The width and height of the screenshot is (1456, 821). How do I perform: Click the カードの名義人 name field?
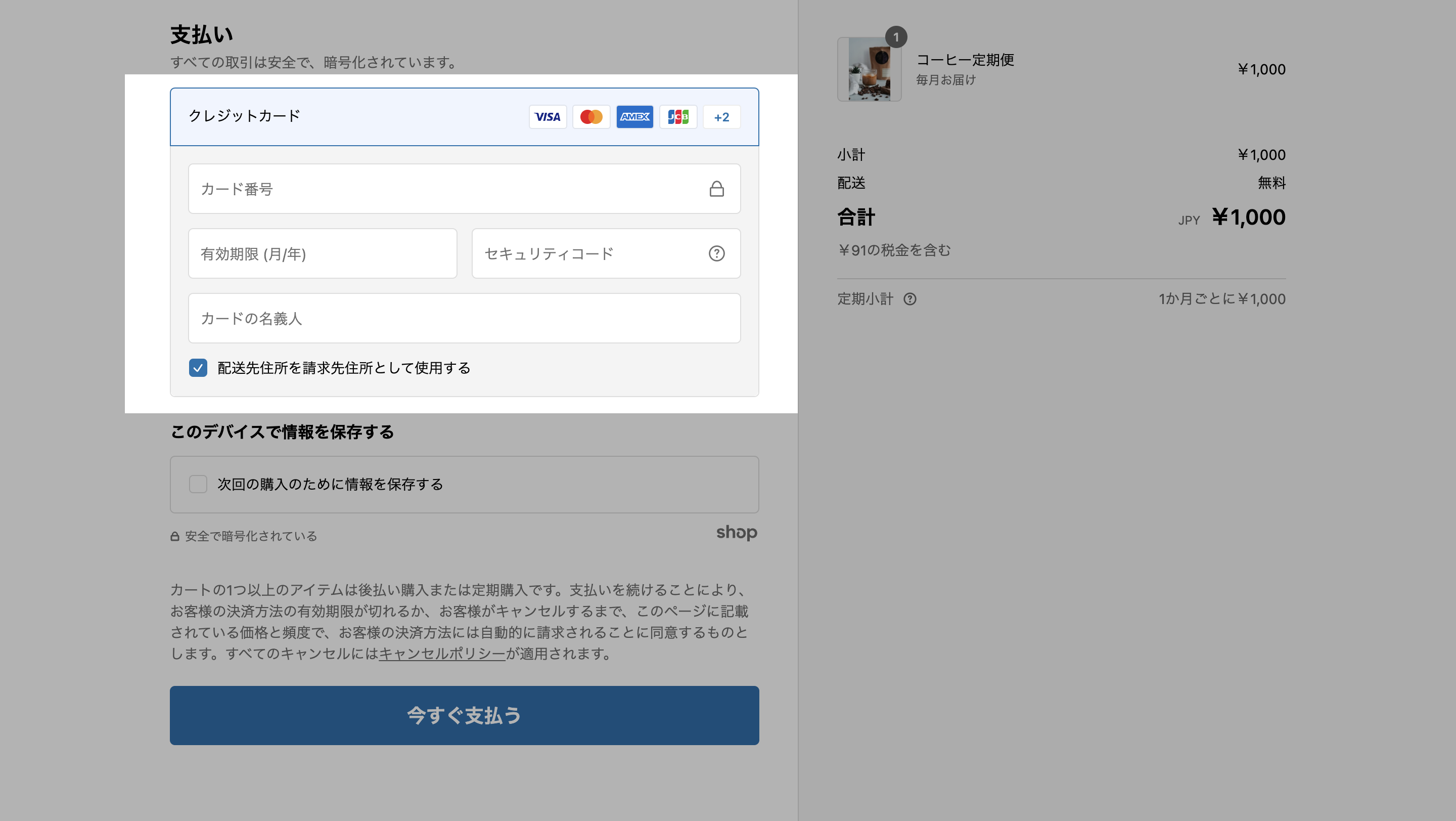464,318
